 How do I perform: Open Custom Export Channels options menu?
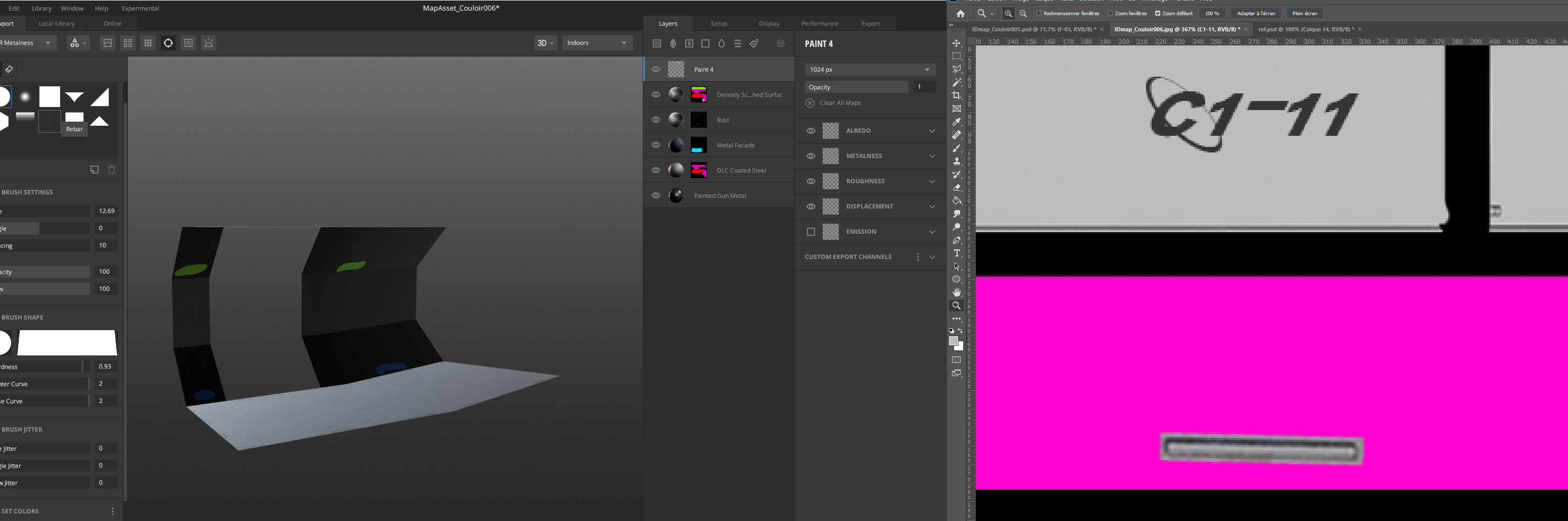tap(918, 257)
